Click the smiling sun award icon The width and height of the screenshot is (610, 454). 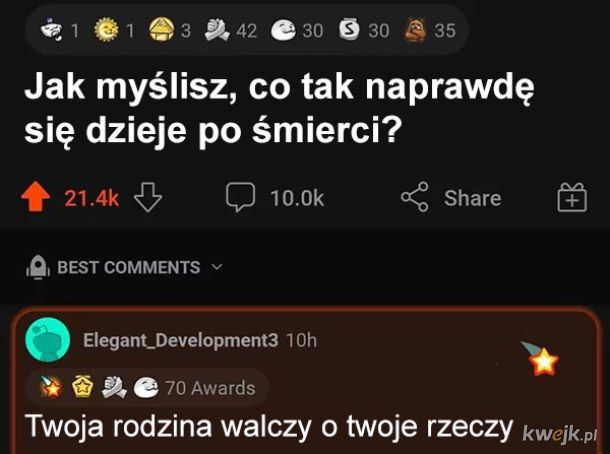[107, 30]
